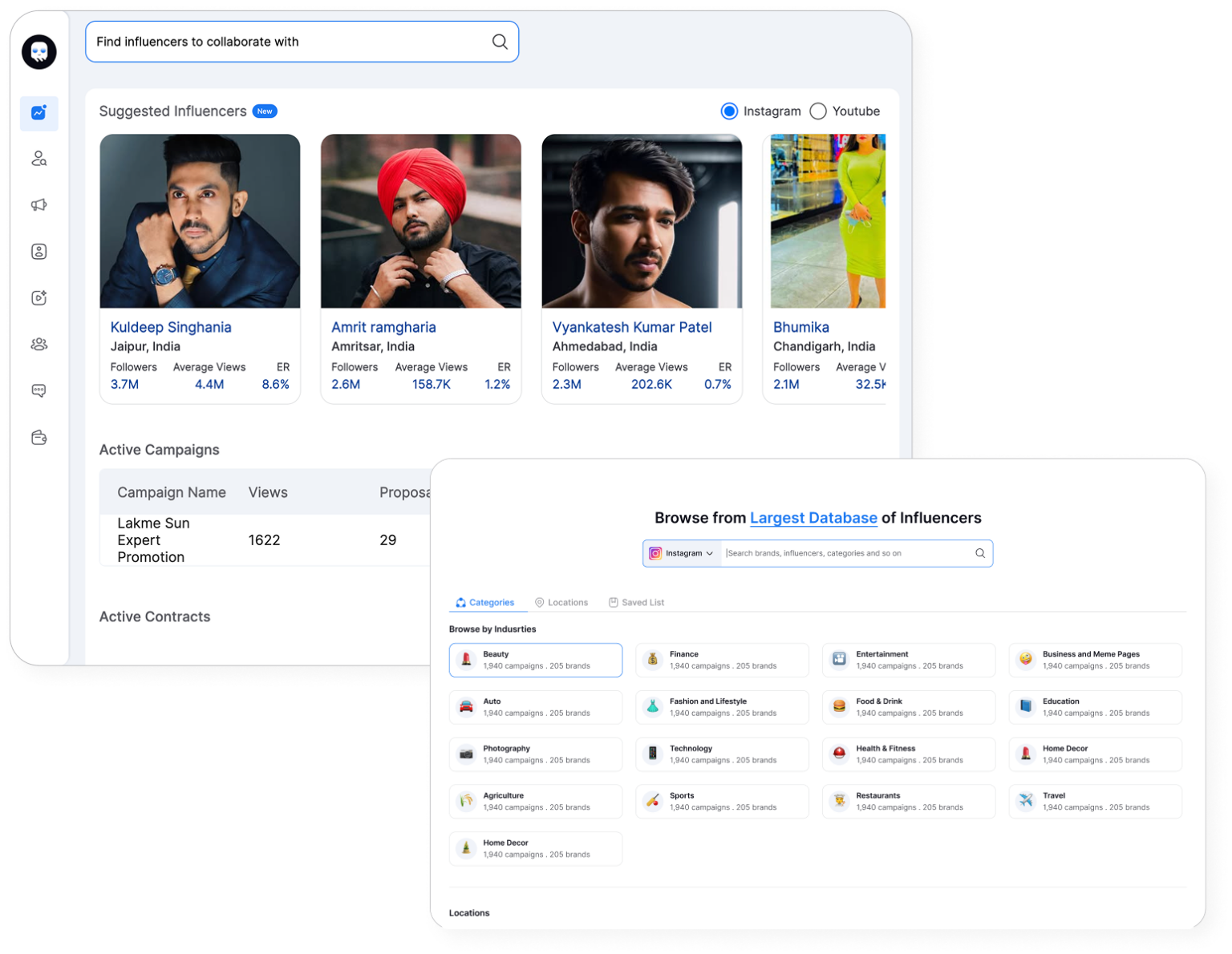Choose Beauty category under Browse by Industries

pos(536,660)
